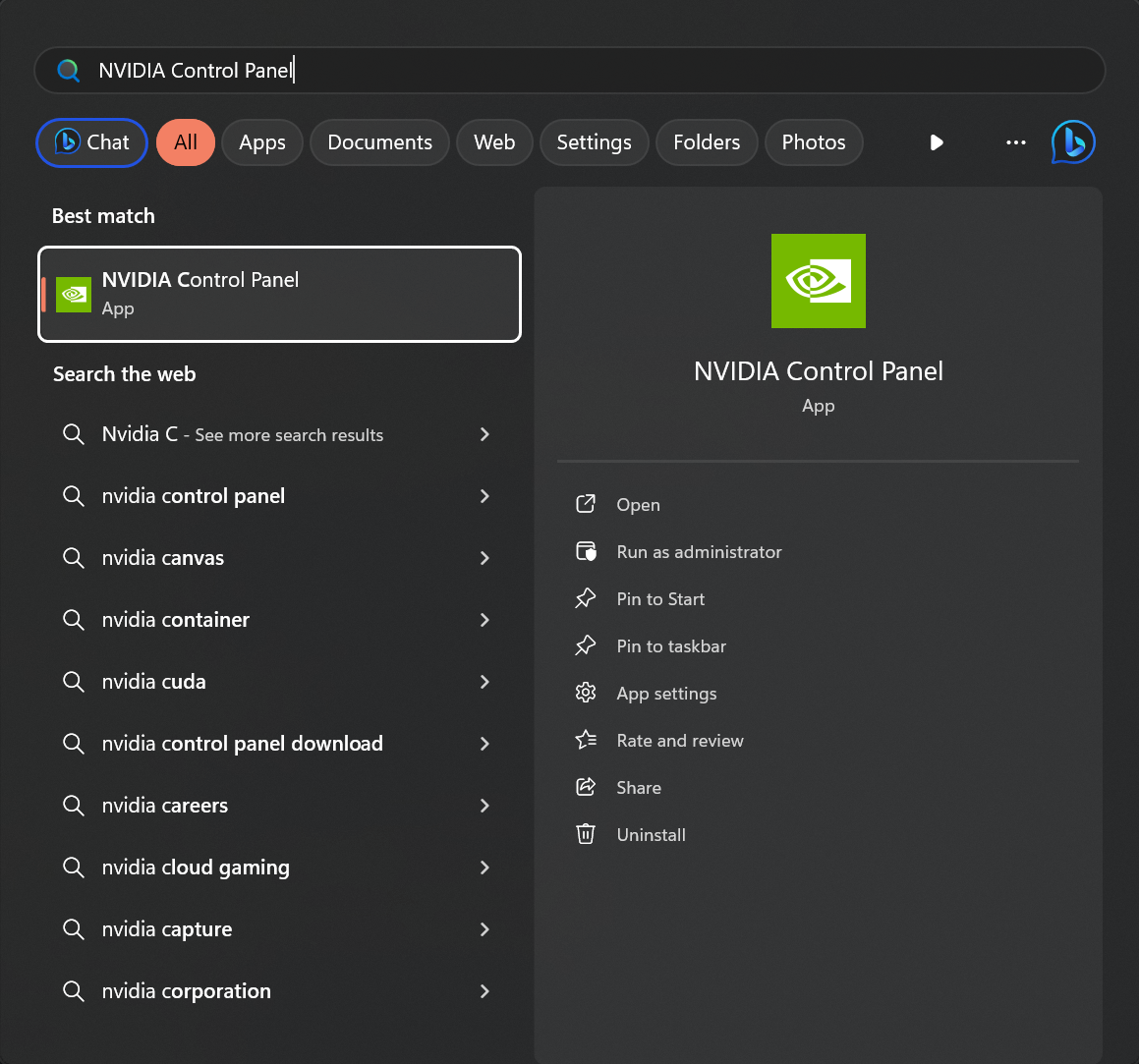Screen dimensions: 1139x1064
Task: Click the Run as administrator shield icon
Action: [586, 551]
